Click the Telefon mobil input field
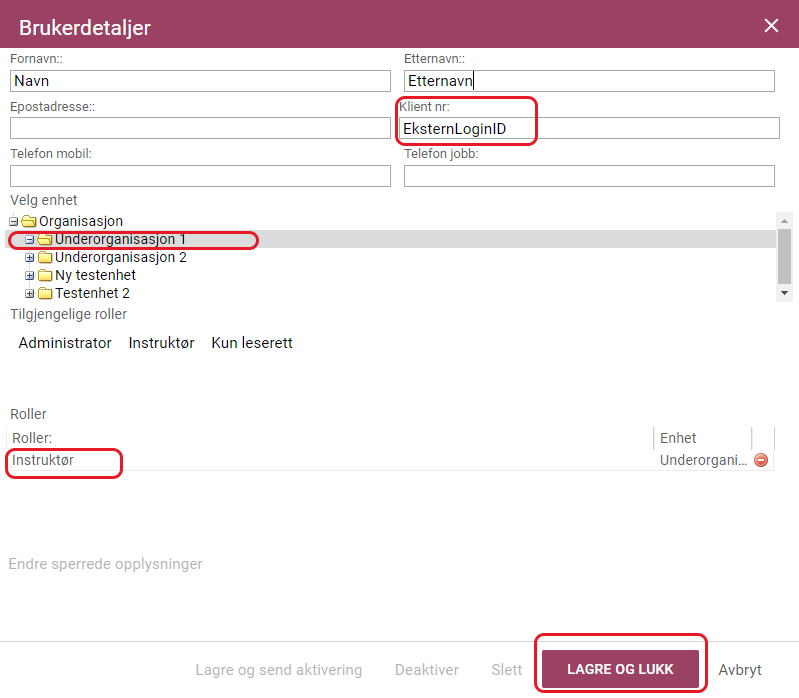Screen dimensions: 799x698 click(200, 176)
